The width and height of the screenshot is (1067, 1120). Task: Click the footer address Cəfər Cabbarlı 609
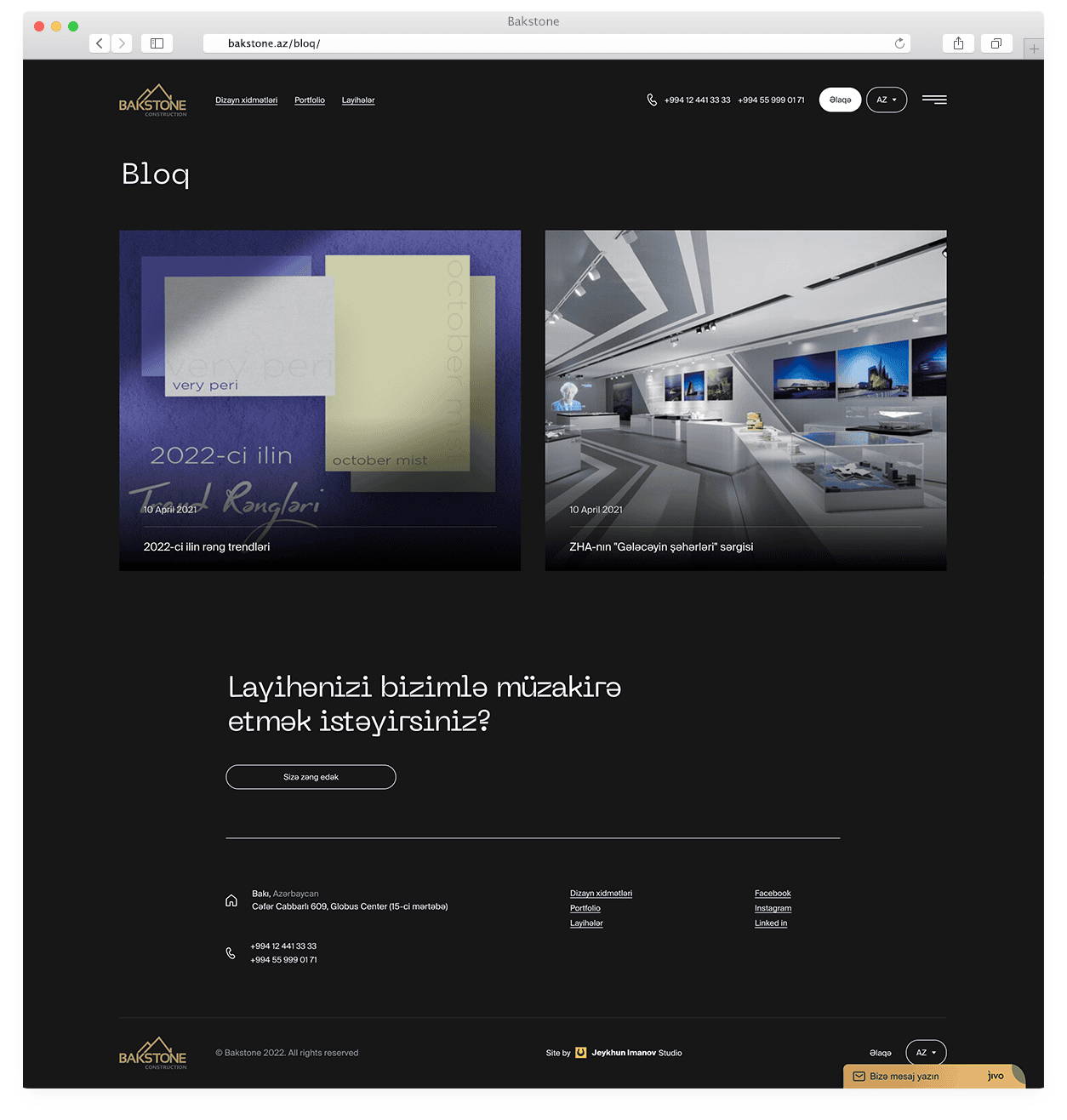350,906
